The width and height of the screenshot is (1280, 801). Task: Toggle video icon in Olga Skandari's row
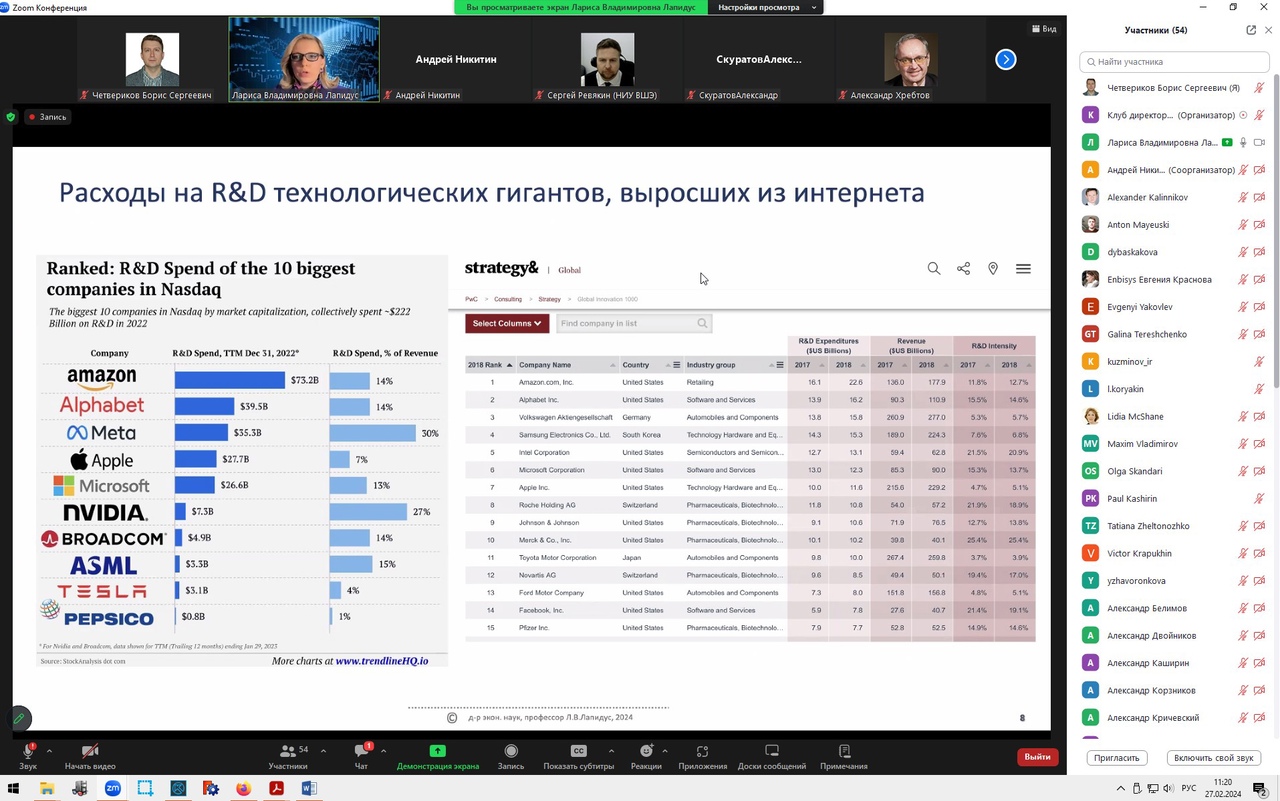coord(1260,471)
